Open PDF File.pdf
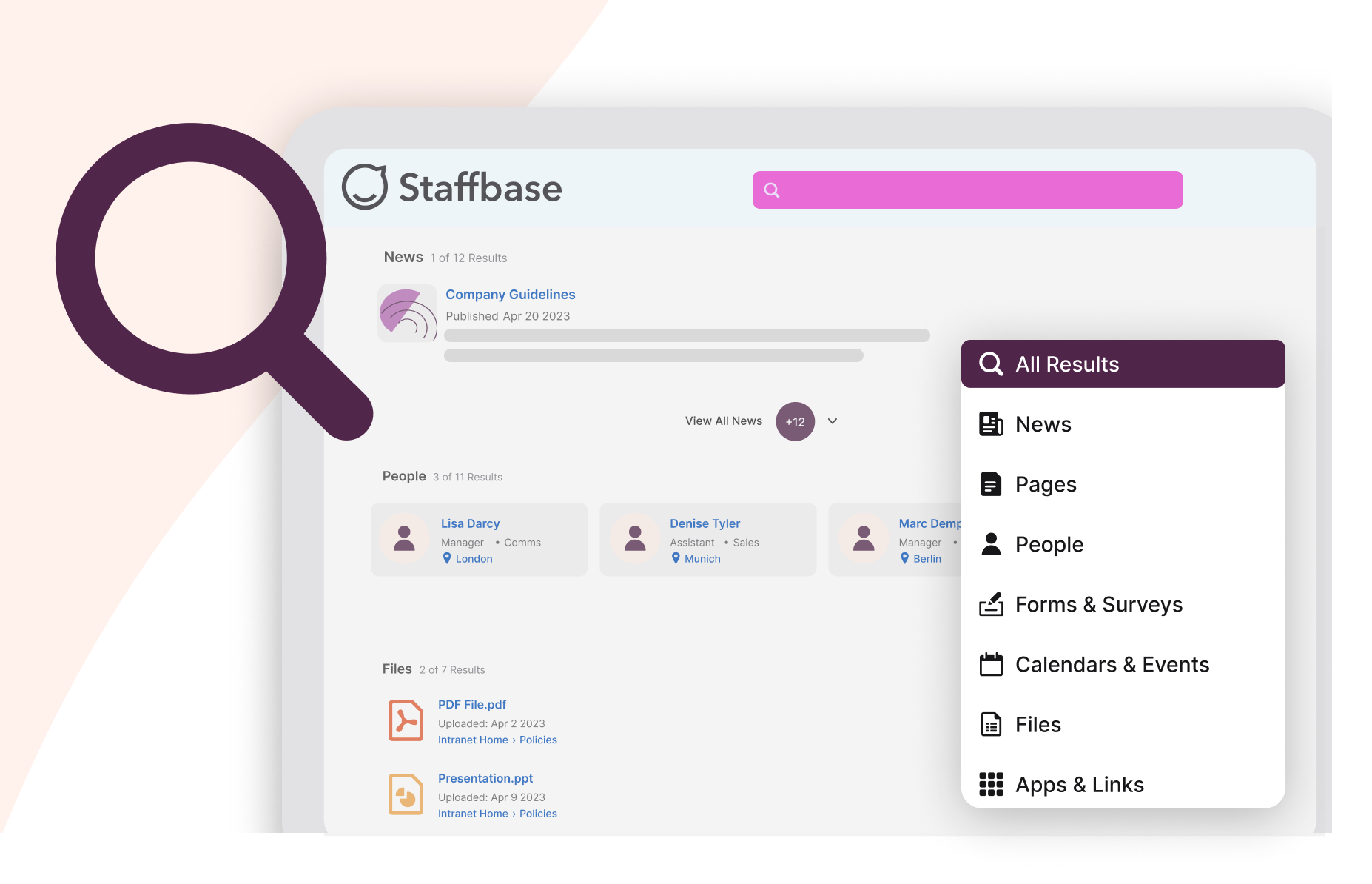This screenshot has width=1372, height=884. click(x=472, y=705)
